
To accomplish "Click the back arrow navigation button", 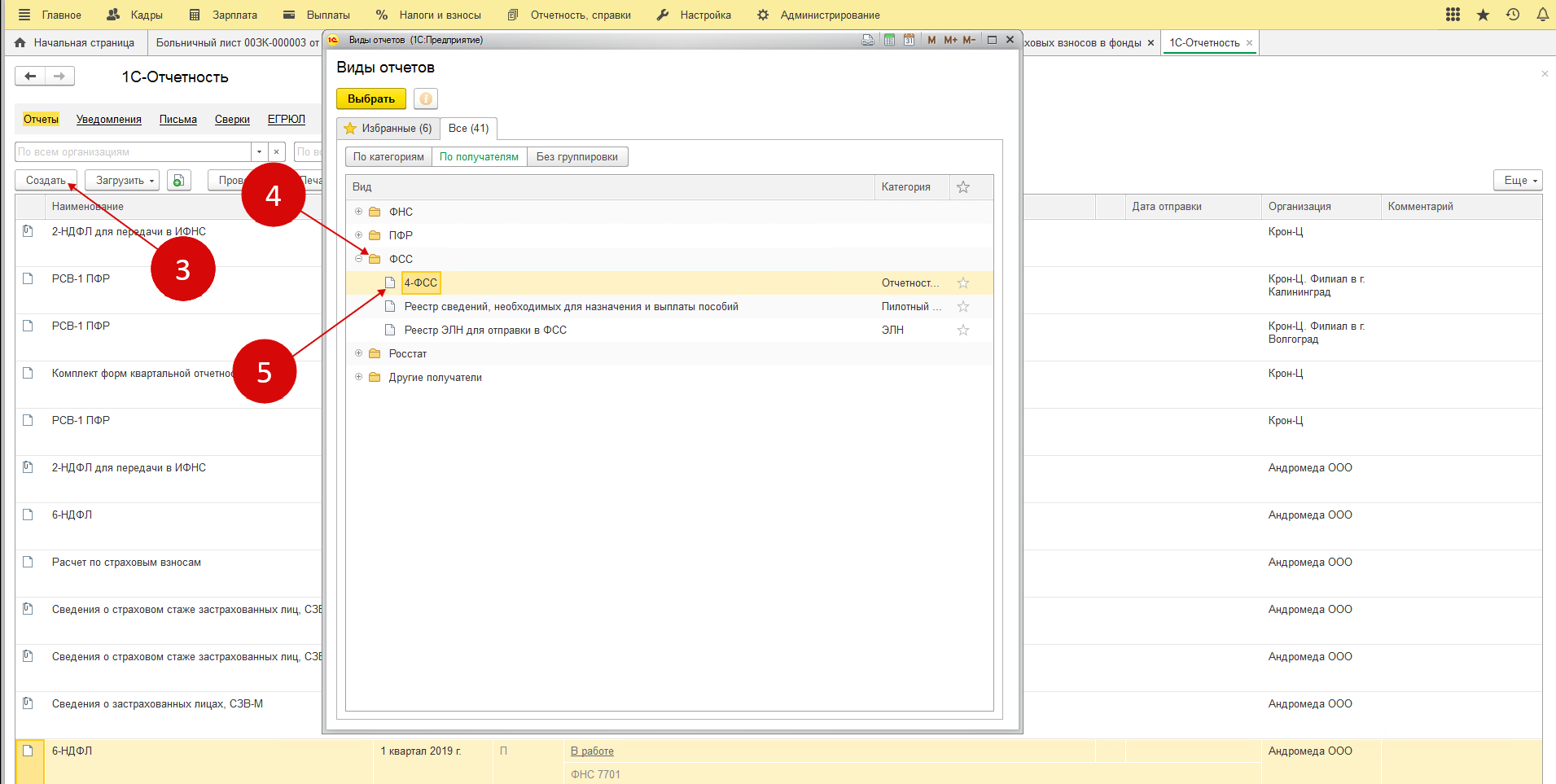I will click(x=30, y=77).
